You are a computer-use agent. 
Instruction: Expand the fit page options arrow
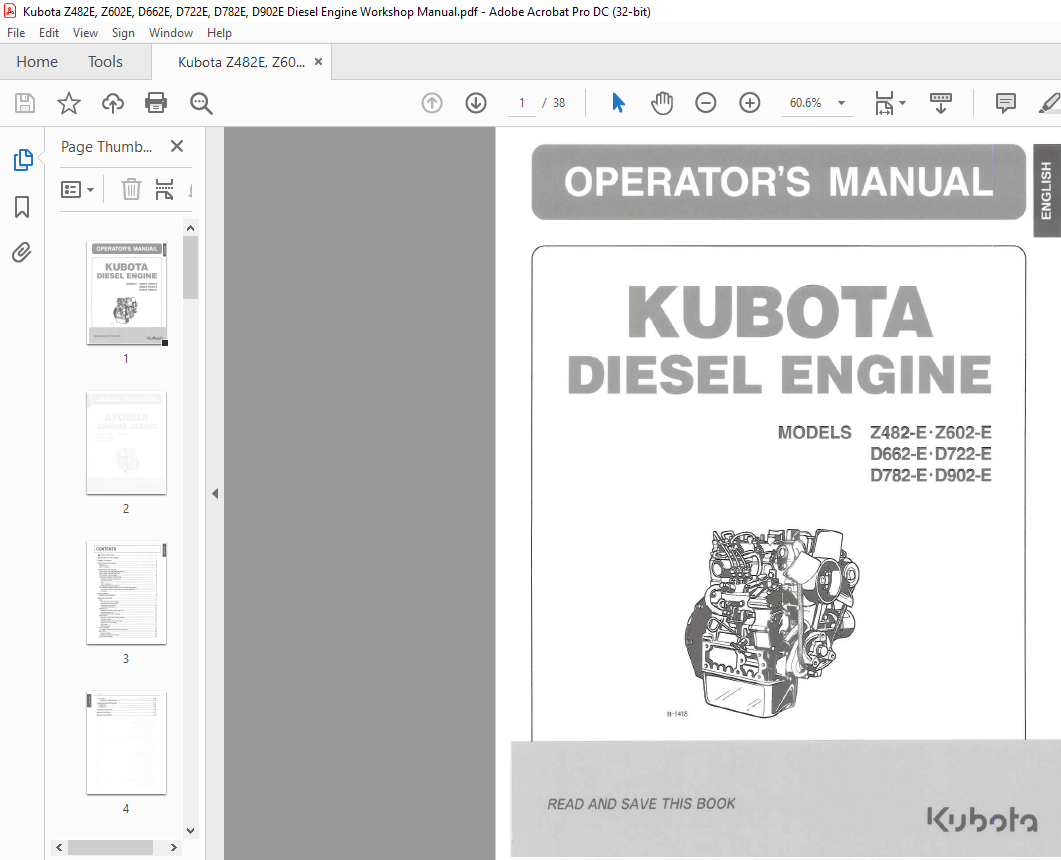click(x=903, y=103)
